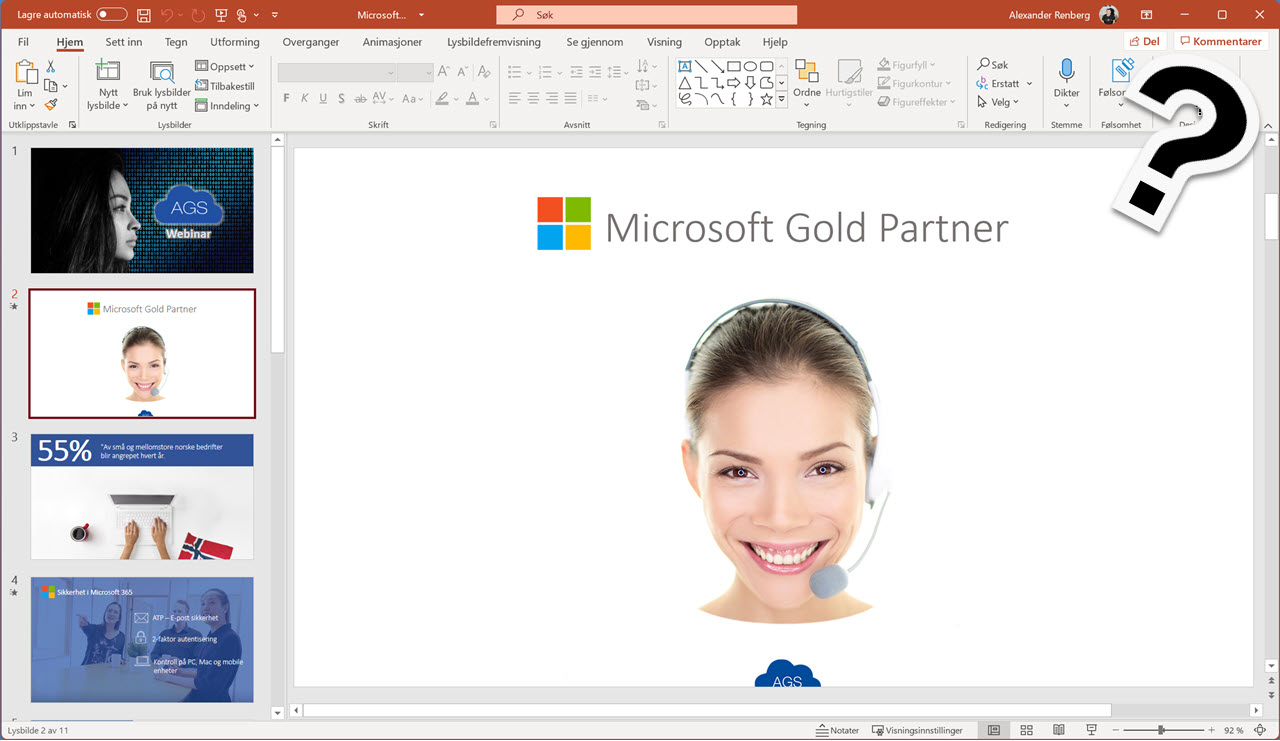This screenshot has width=1280, height=741.
Task: Click the Save floppy disk icon
Action: (x=144, y=15)
